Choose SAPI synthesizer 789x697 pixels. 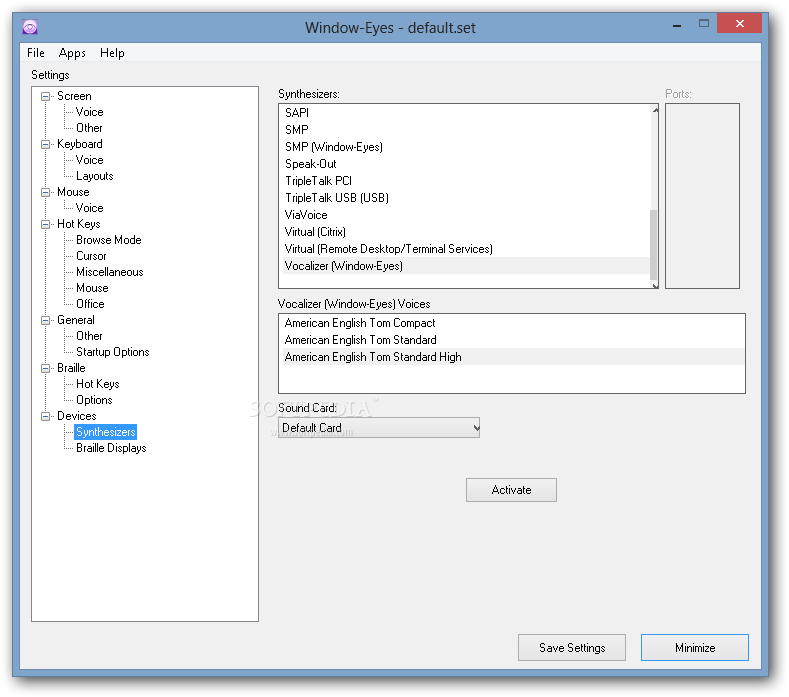(465, 113)
